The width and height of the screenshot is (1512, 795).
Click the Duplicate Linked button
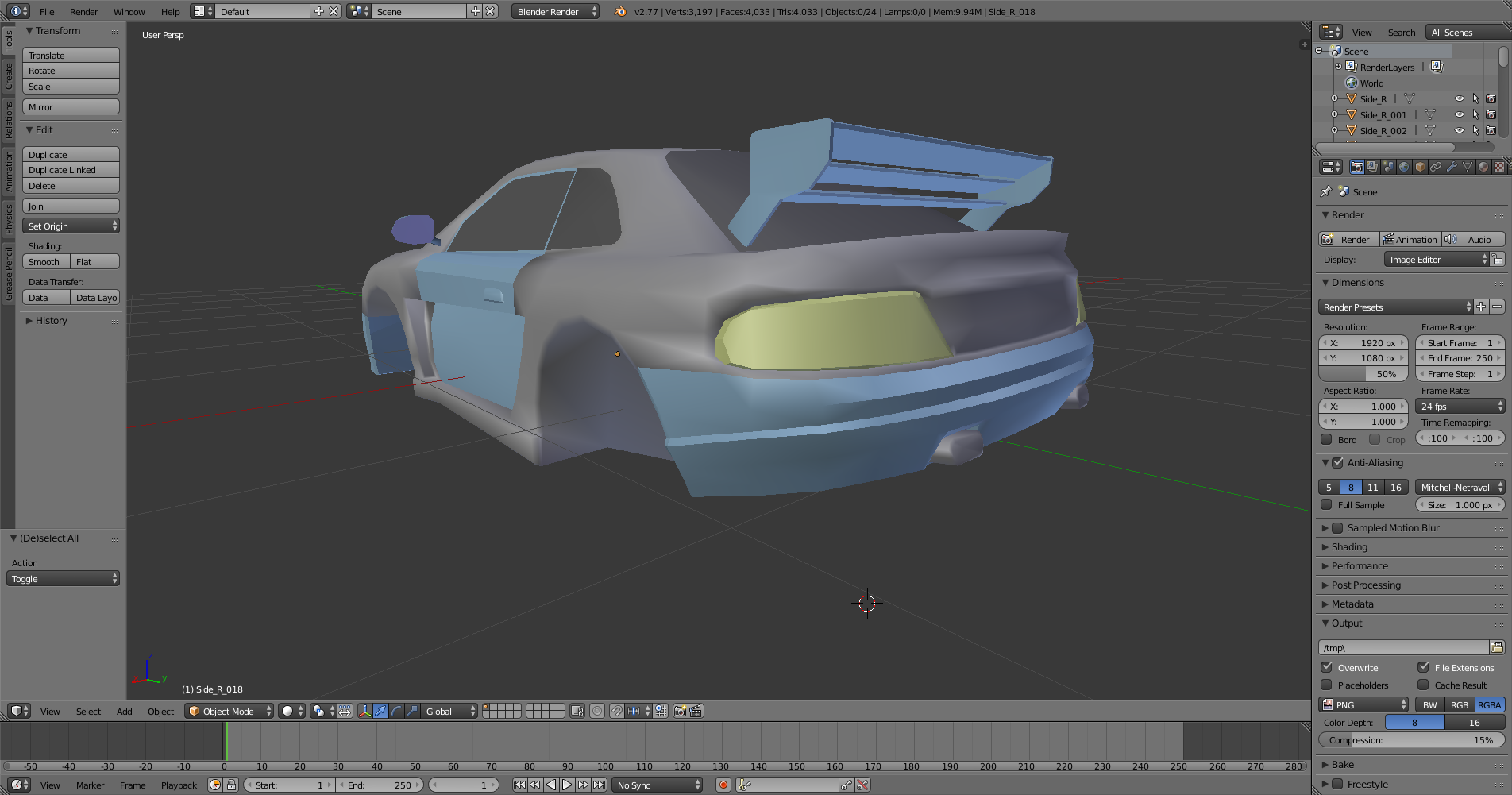pyautogui.click(x=71, y=170)
